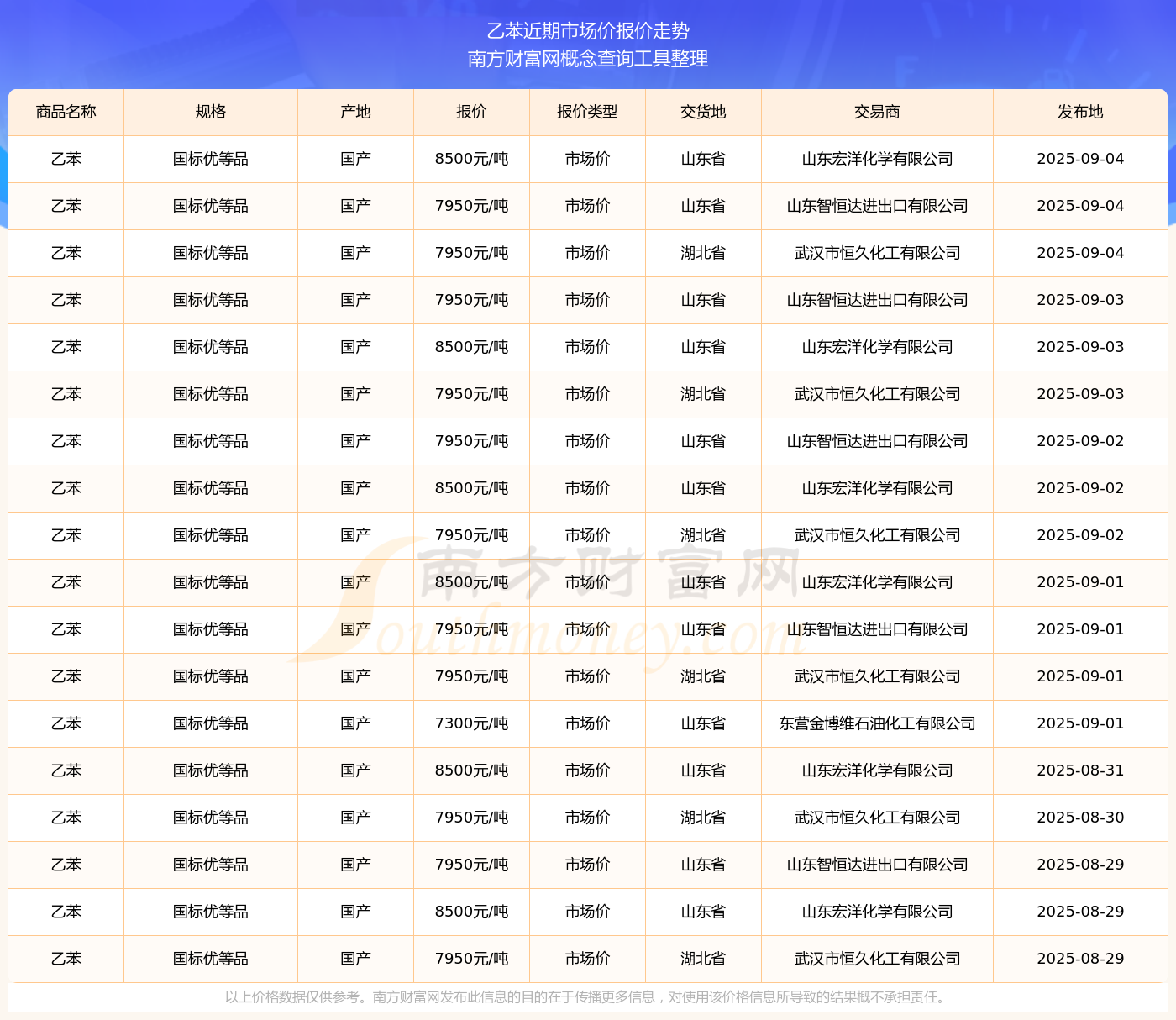Click 国标优等品 in the 2025-08-31 row
The image size is (1176, 1020).
(211, 770)
